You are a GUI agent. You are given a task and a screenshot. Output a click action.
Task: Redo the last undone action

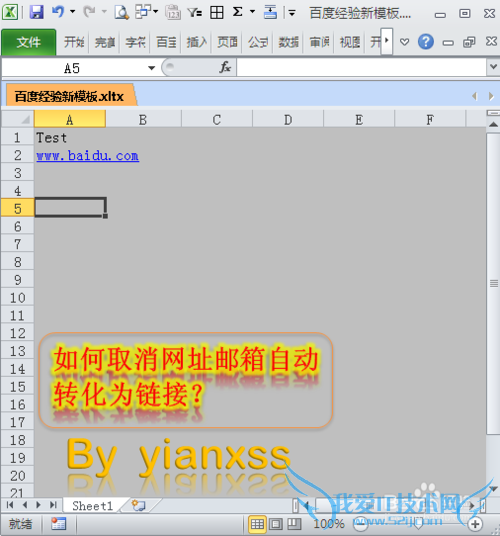(x=90, y=12)
